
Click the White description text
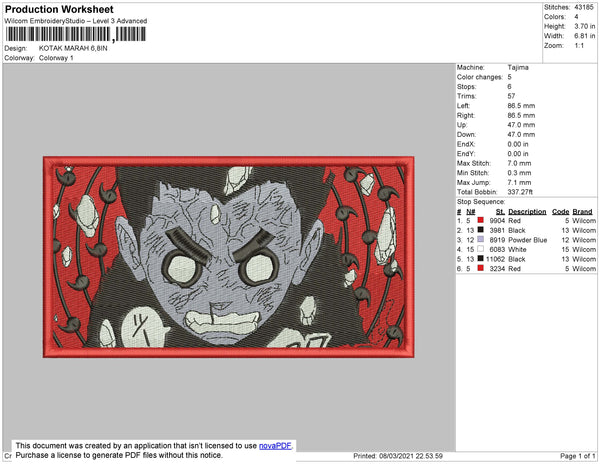point(517,249)
